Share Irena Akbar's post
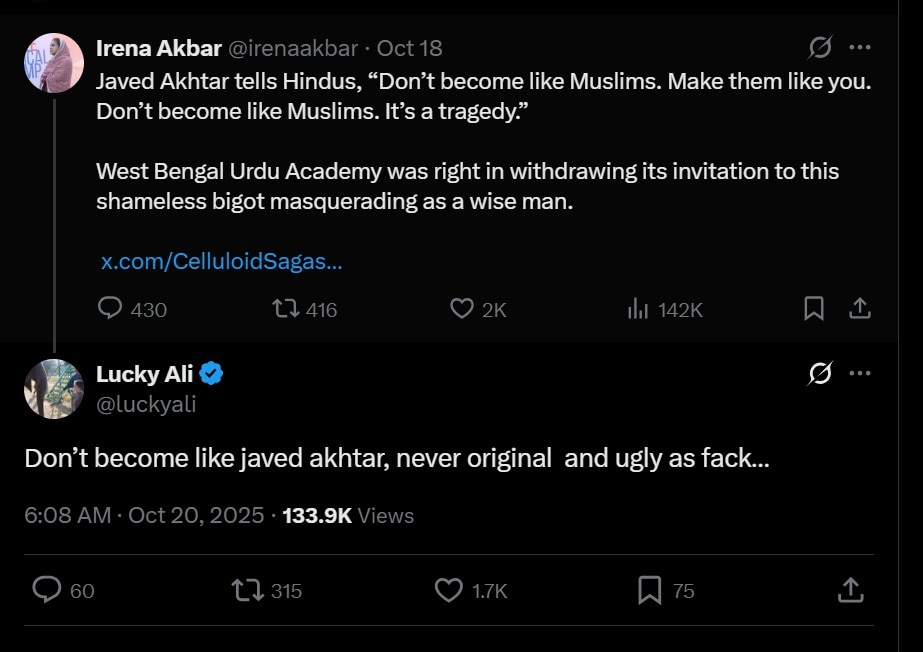The height and width of the screenshot is (652, 923). tap(859, 309)
